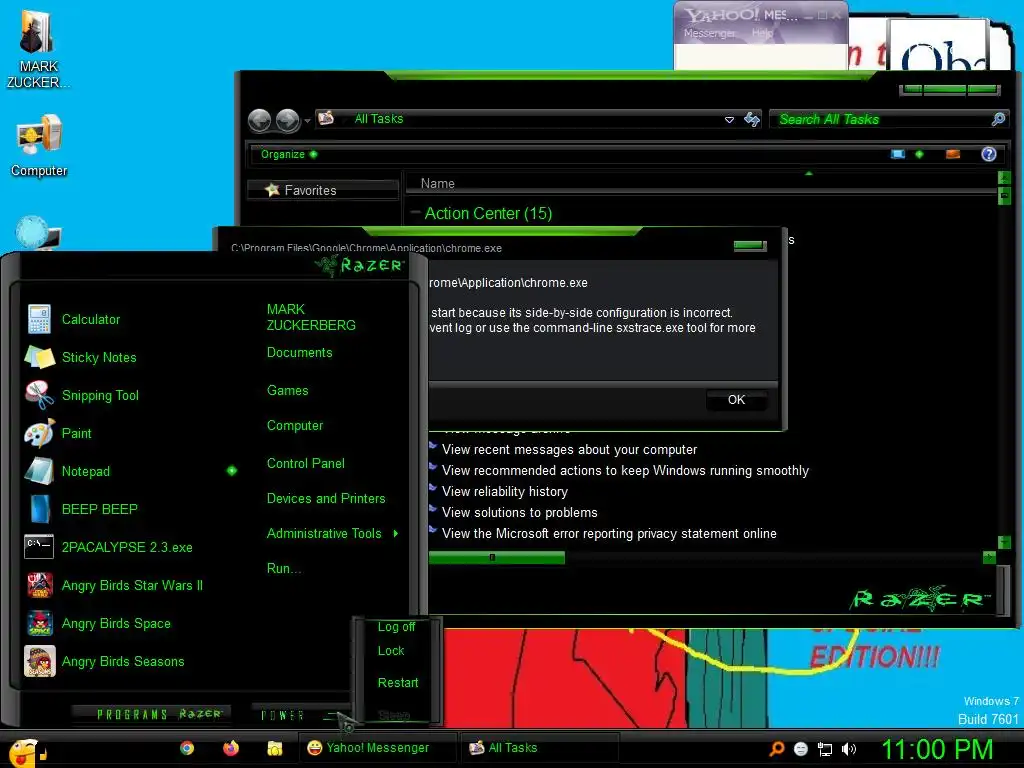Open file explorer taskbar icon
The image size is (1024, 768).
pos(274,748)
